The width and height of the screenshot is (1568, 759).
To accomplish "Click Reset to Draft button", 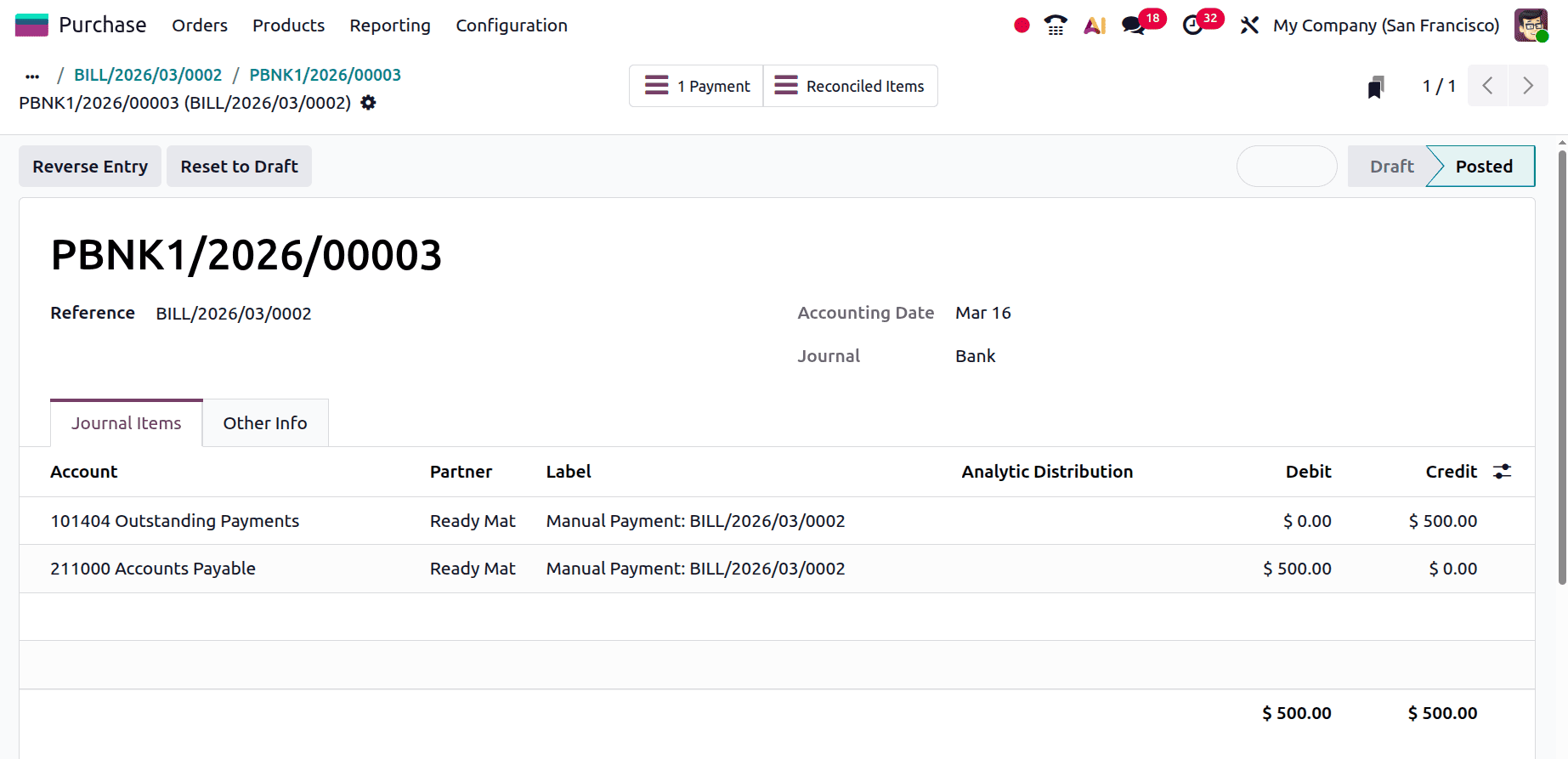I will pyautogui.click(x=239, y=167).
